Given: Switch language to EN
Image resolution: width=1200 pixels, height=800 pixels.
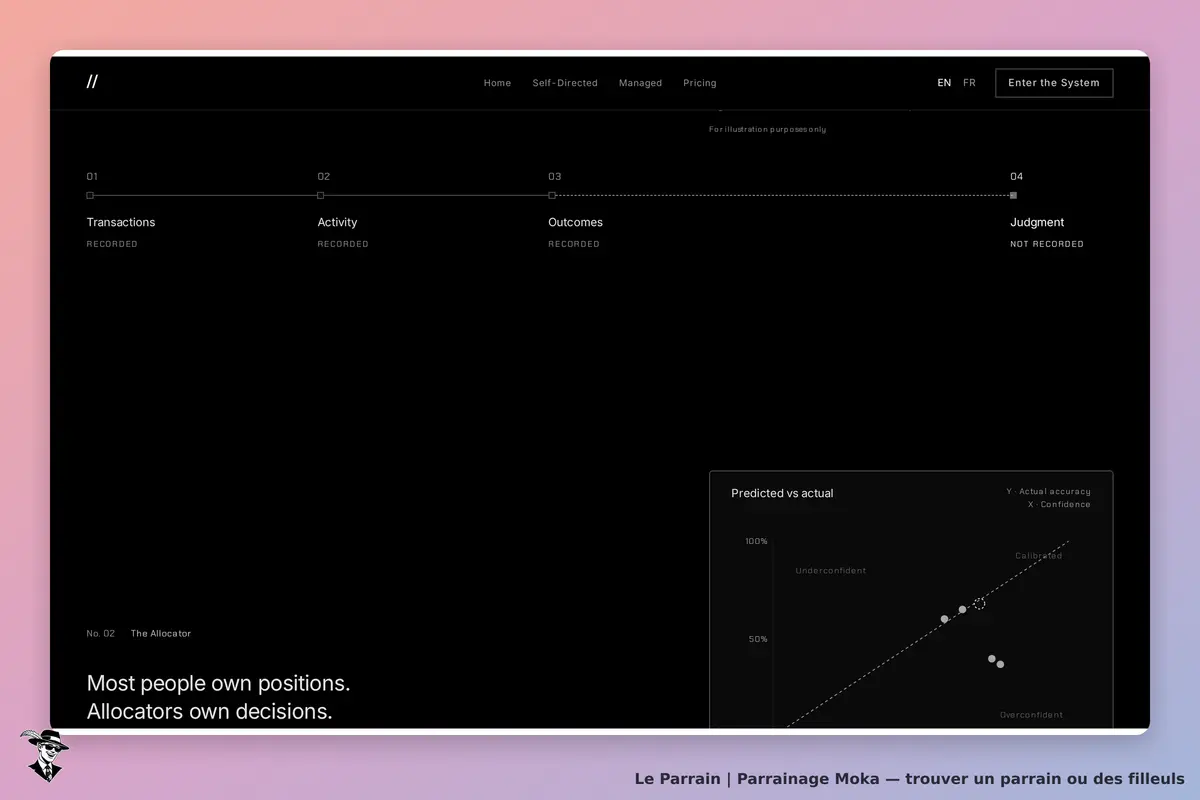Looking at the screenshot, I should pyautogui.click(x=944, y=83).
